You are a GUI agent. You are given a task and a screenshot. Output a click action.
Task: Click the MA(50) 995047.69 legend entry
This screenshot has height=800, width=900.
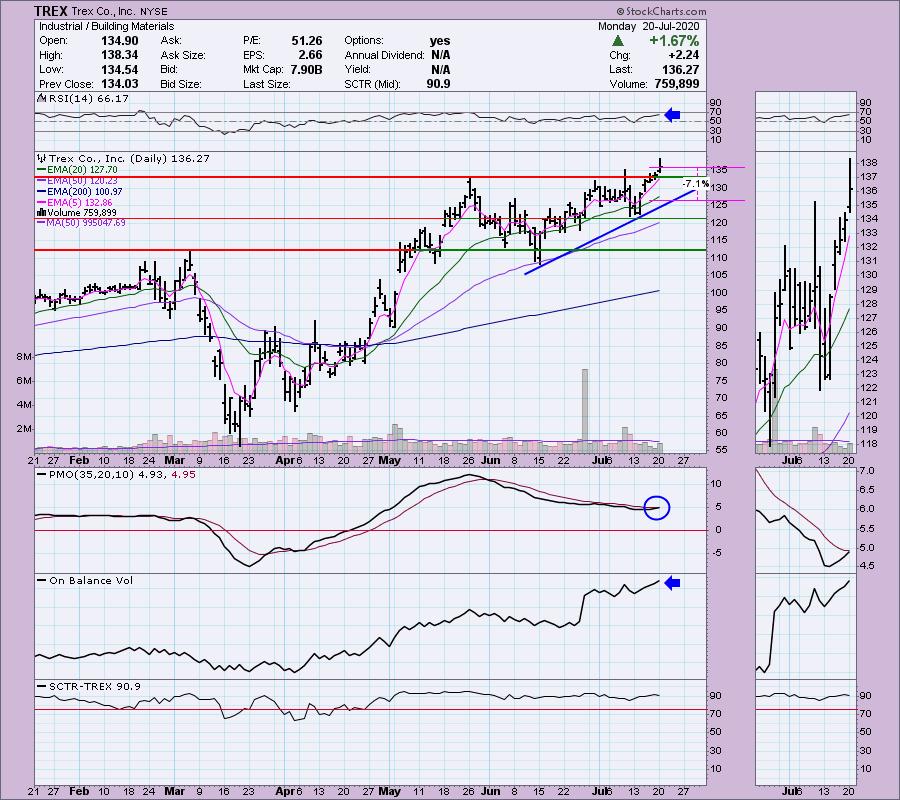86,223
